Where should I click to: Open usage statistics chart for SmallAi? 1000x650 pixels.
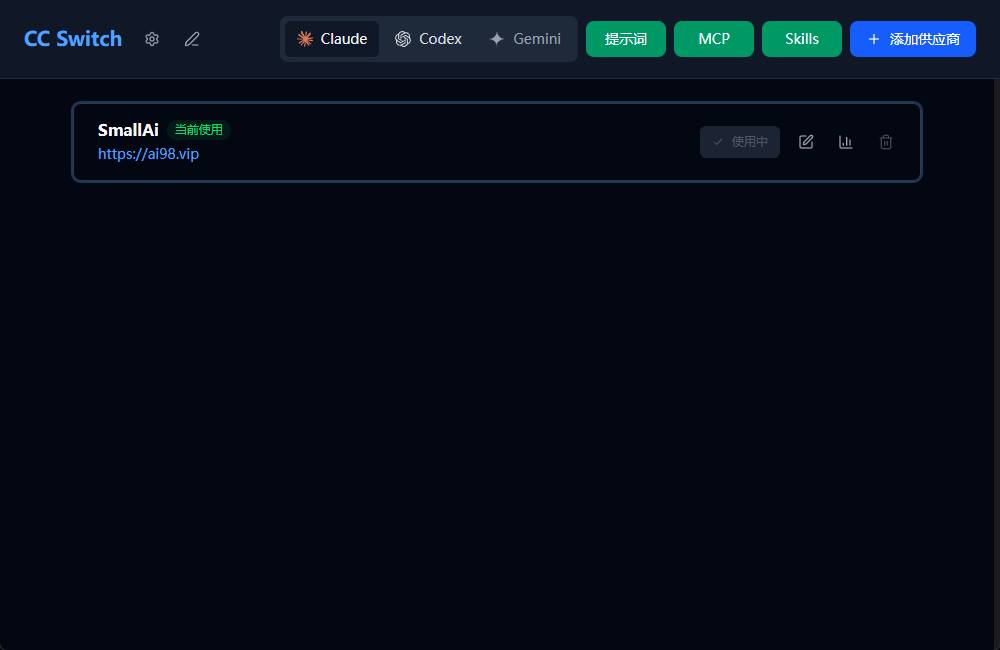click(846, 142)
